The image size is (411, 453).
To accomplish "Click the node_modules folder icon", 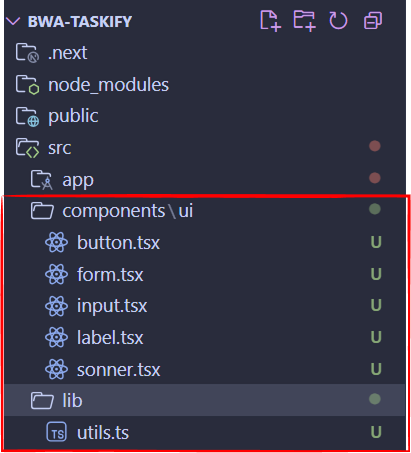I will click(x=27, y=85).
